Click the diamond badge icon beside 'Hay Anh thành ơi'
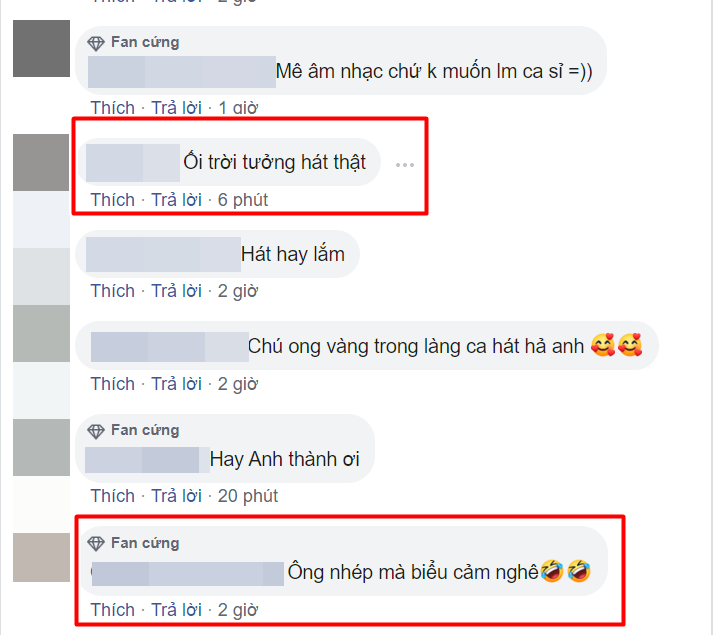This screenshot has width=714, height=635. tap(96, 431)
